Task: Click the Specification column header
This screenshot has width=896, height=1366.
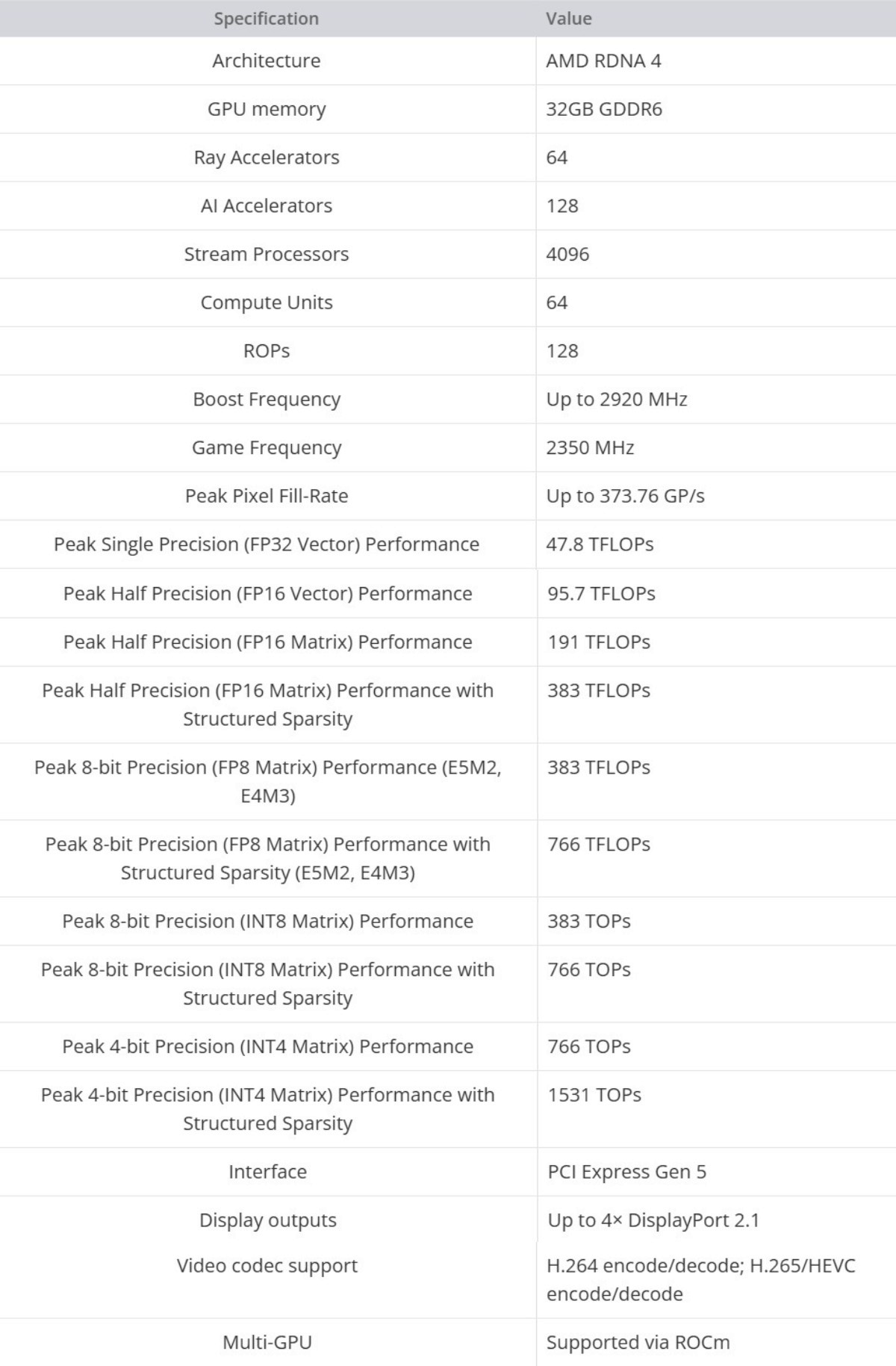Action: pyautogui.click(x=266, y=19)
